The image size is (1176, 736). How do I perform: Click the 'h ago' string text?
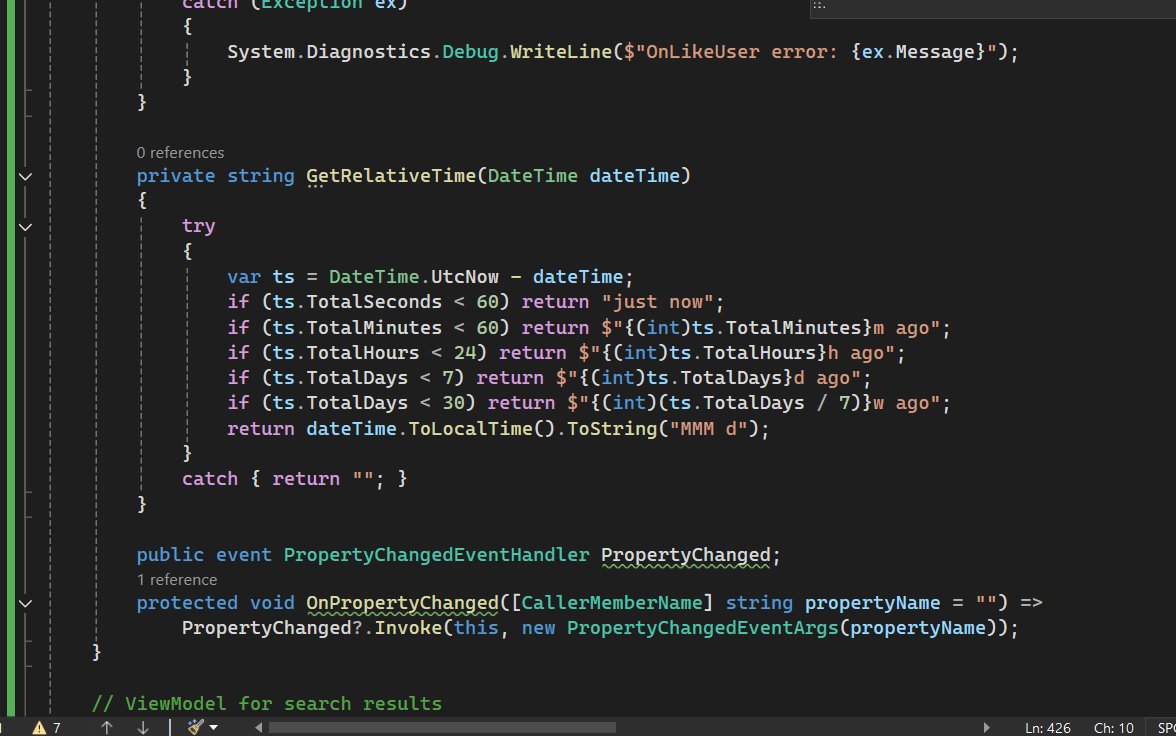856,353
